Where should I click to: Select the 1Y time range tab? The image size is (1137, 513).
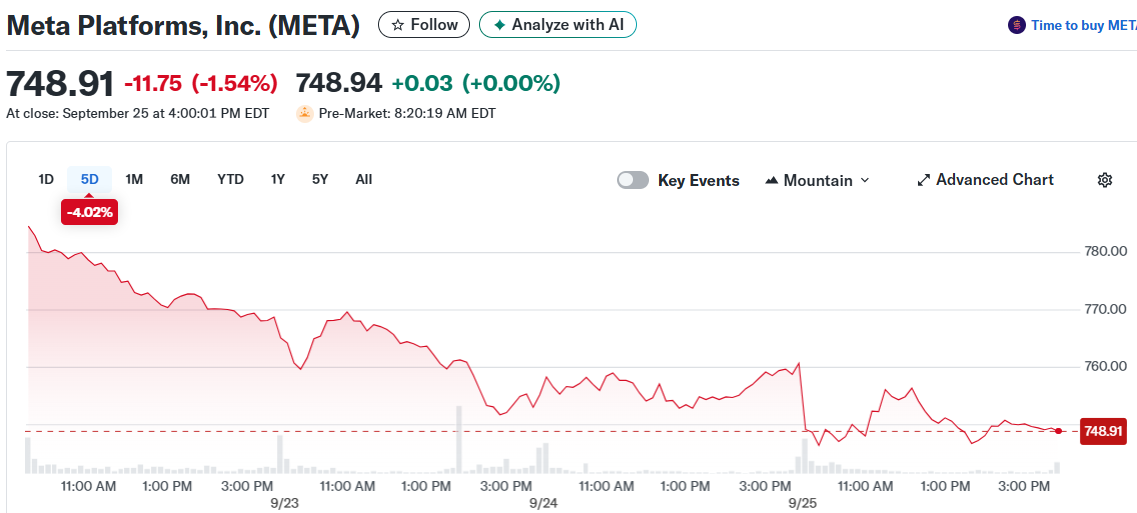click(x=277, y=179)
